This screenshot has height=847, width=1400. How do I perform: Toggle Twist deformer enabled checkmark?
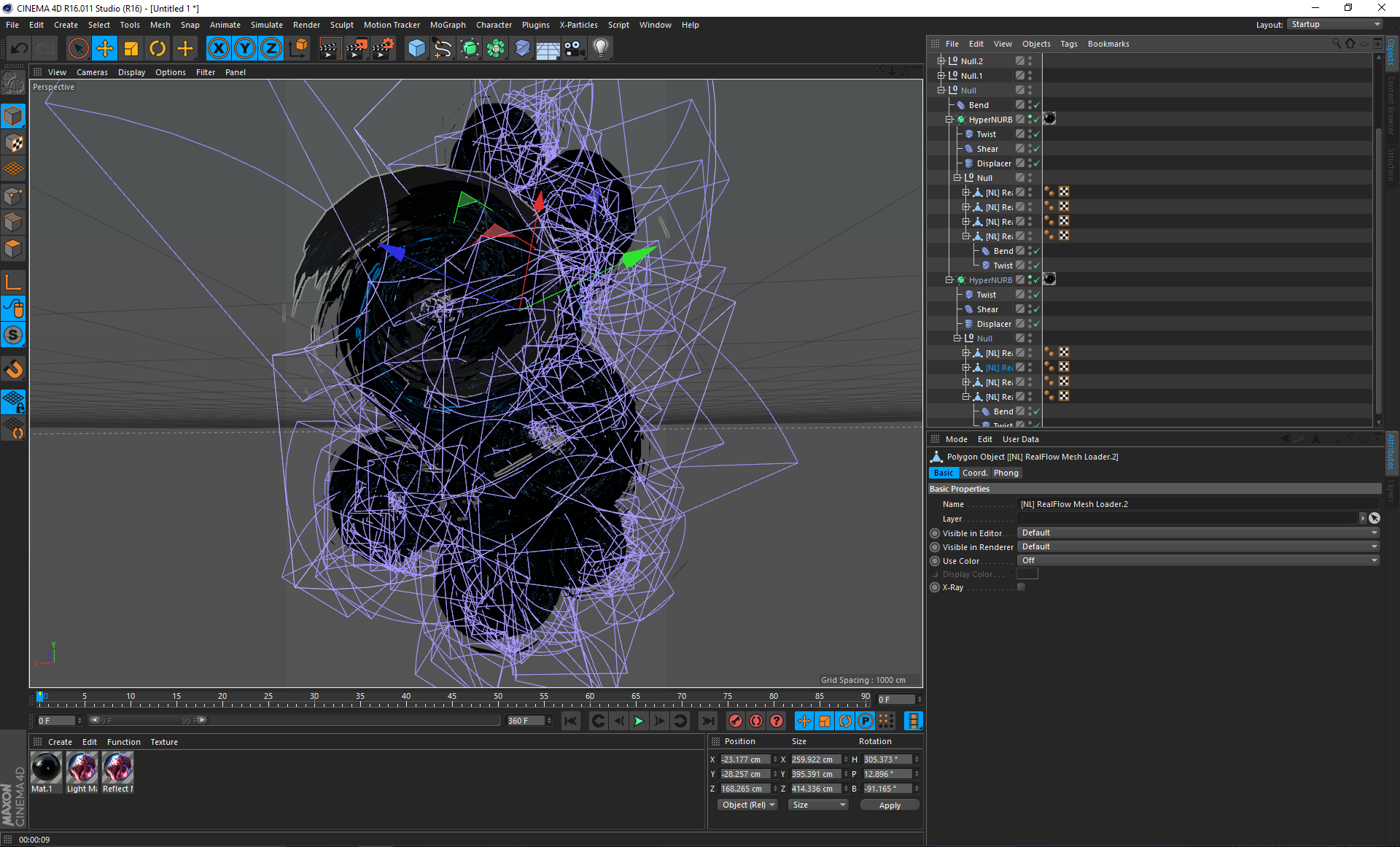(x=1036, y=134)
